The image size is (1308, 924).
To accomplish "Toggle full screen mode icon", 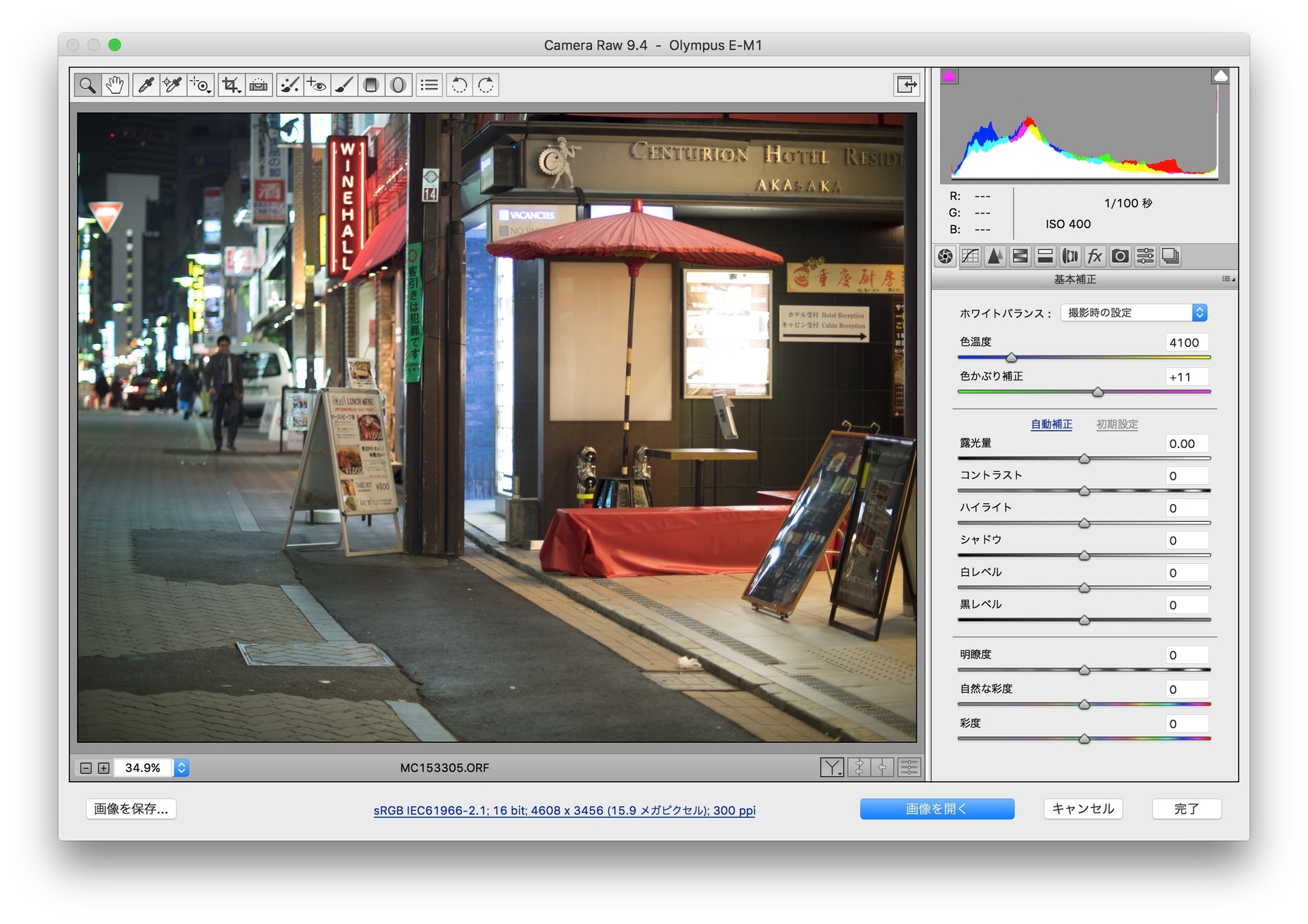I will pyautogui.click(x=907, y=85).
